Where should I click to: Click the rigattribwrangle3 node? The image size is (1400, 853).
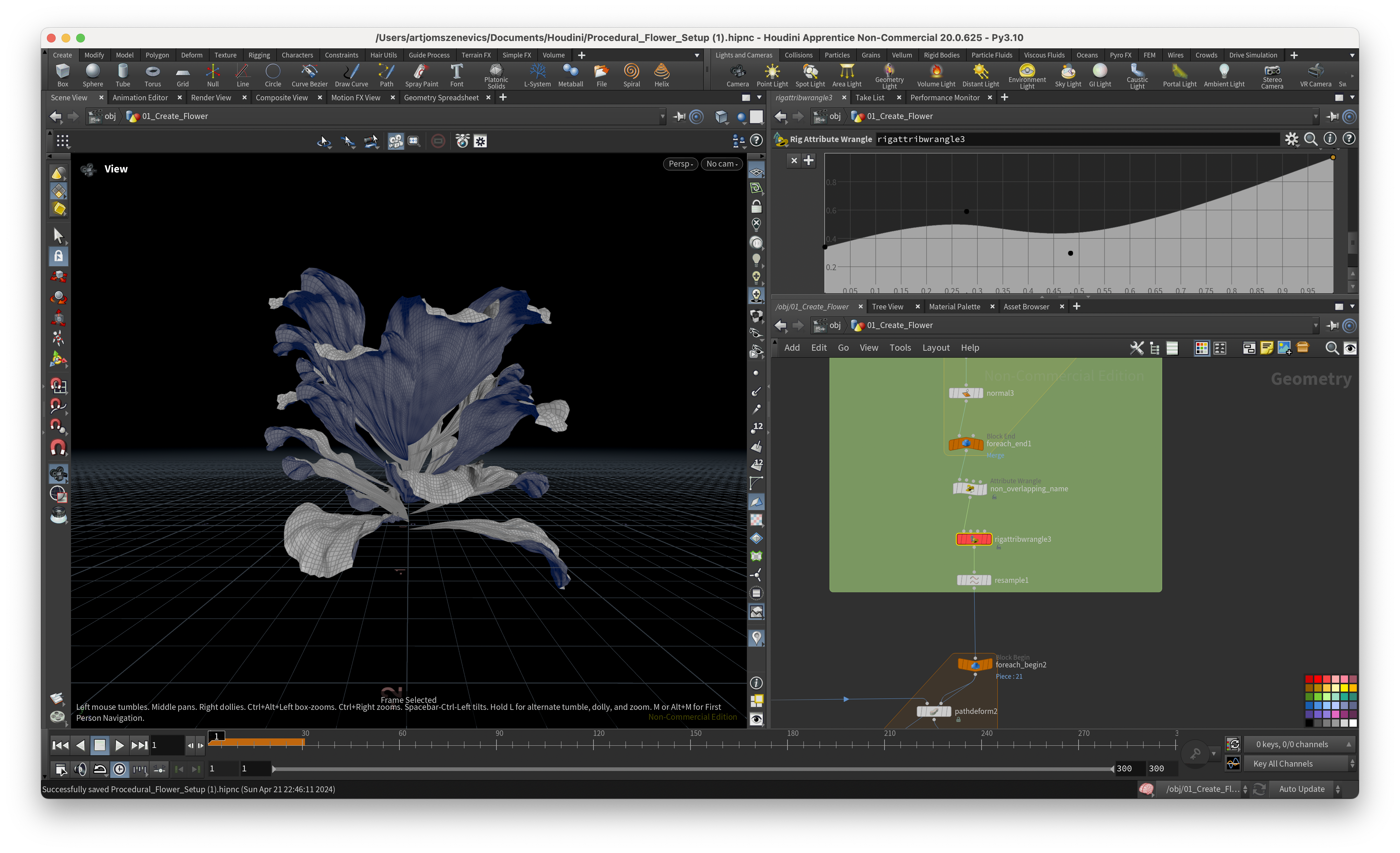click(x=974, y=539)
